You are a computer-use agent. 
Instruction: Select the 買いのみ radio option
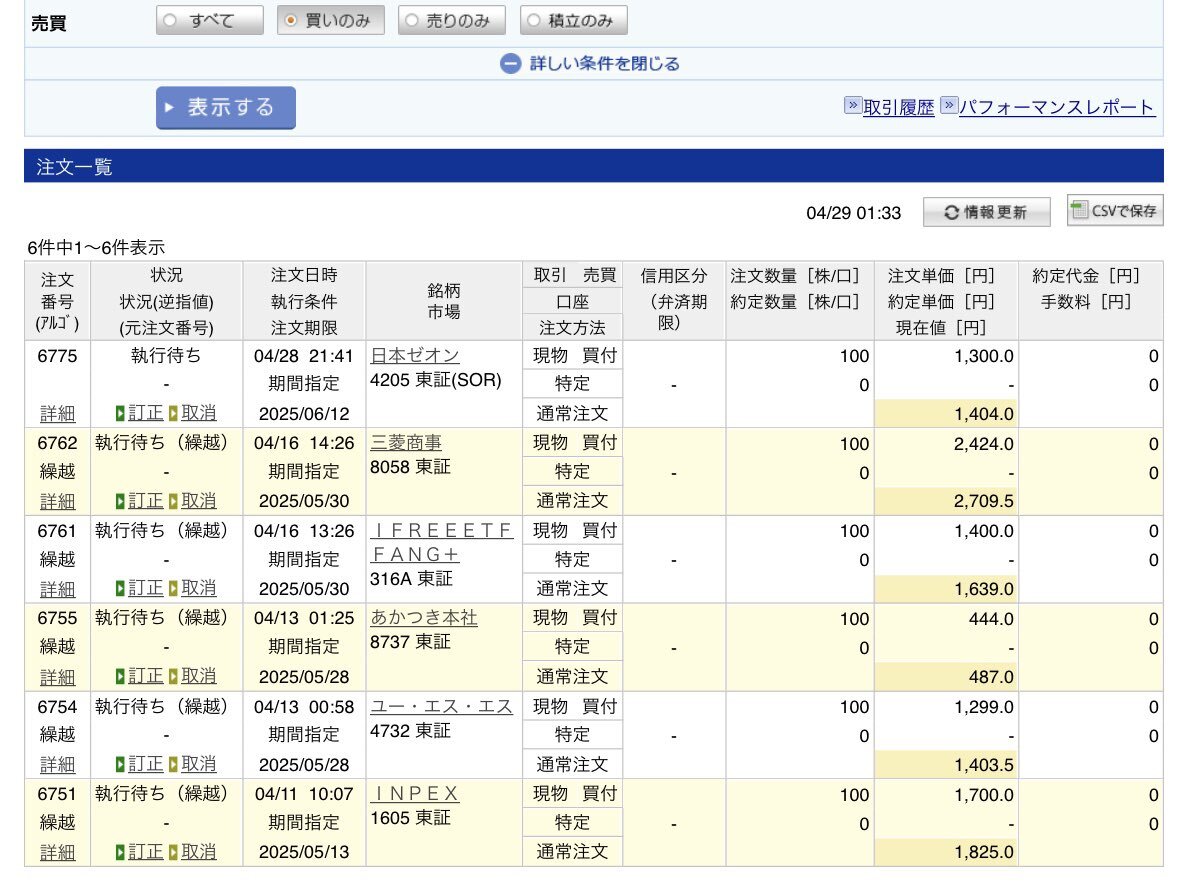coord(331,20)
